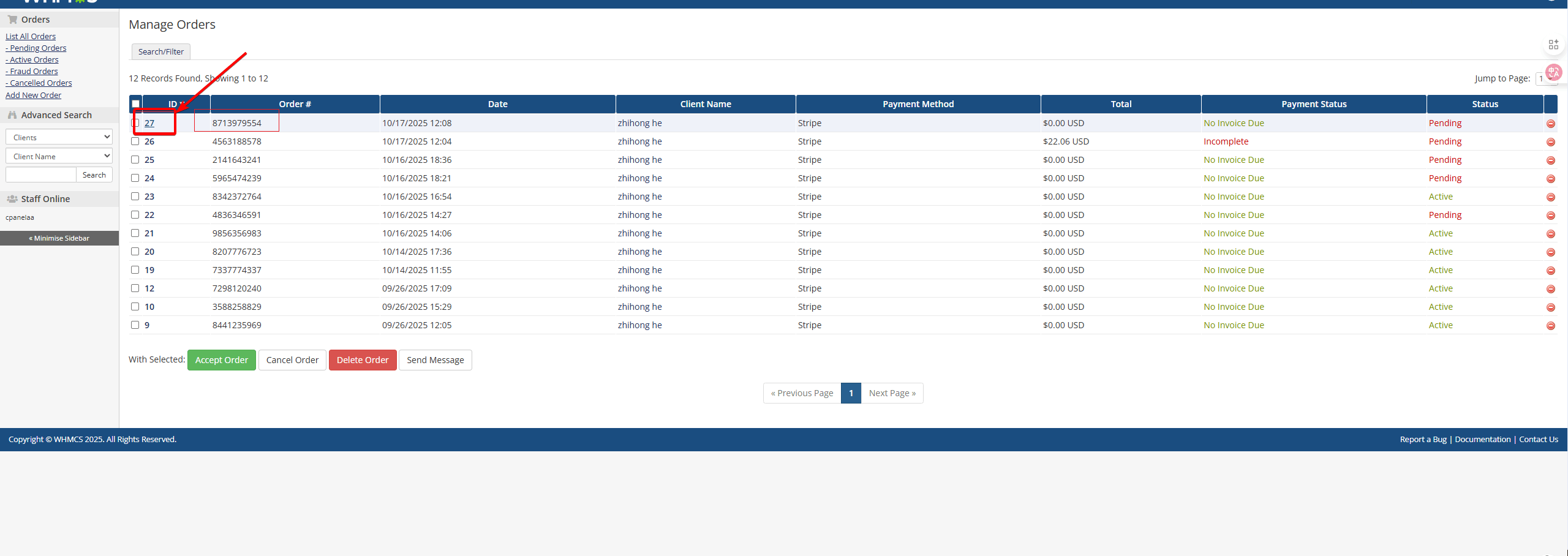This screenshot has width=1568, height=556.
Task: Open order ID 26
Action: coord(149,141)
